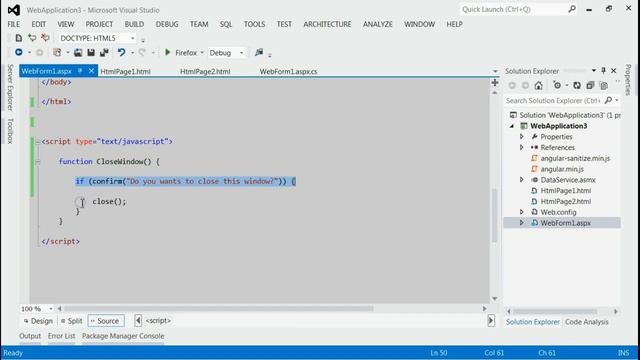
Task: Open the Package Manager Console tab
Action: (x=123, y=336)
